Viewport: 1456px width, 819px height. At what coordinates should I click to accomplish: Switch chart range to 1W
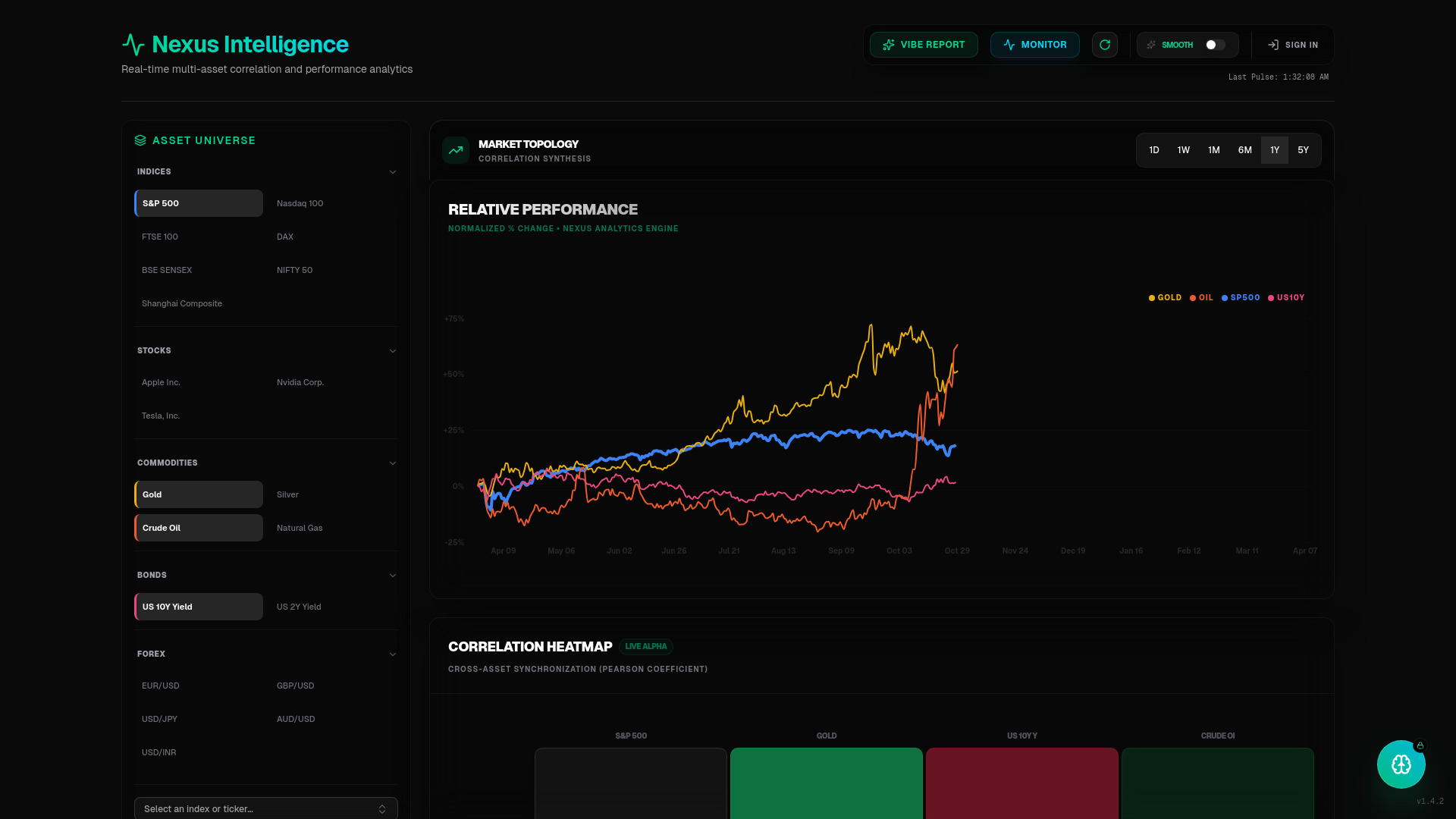point(1184,150)
